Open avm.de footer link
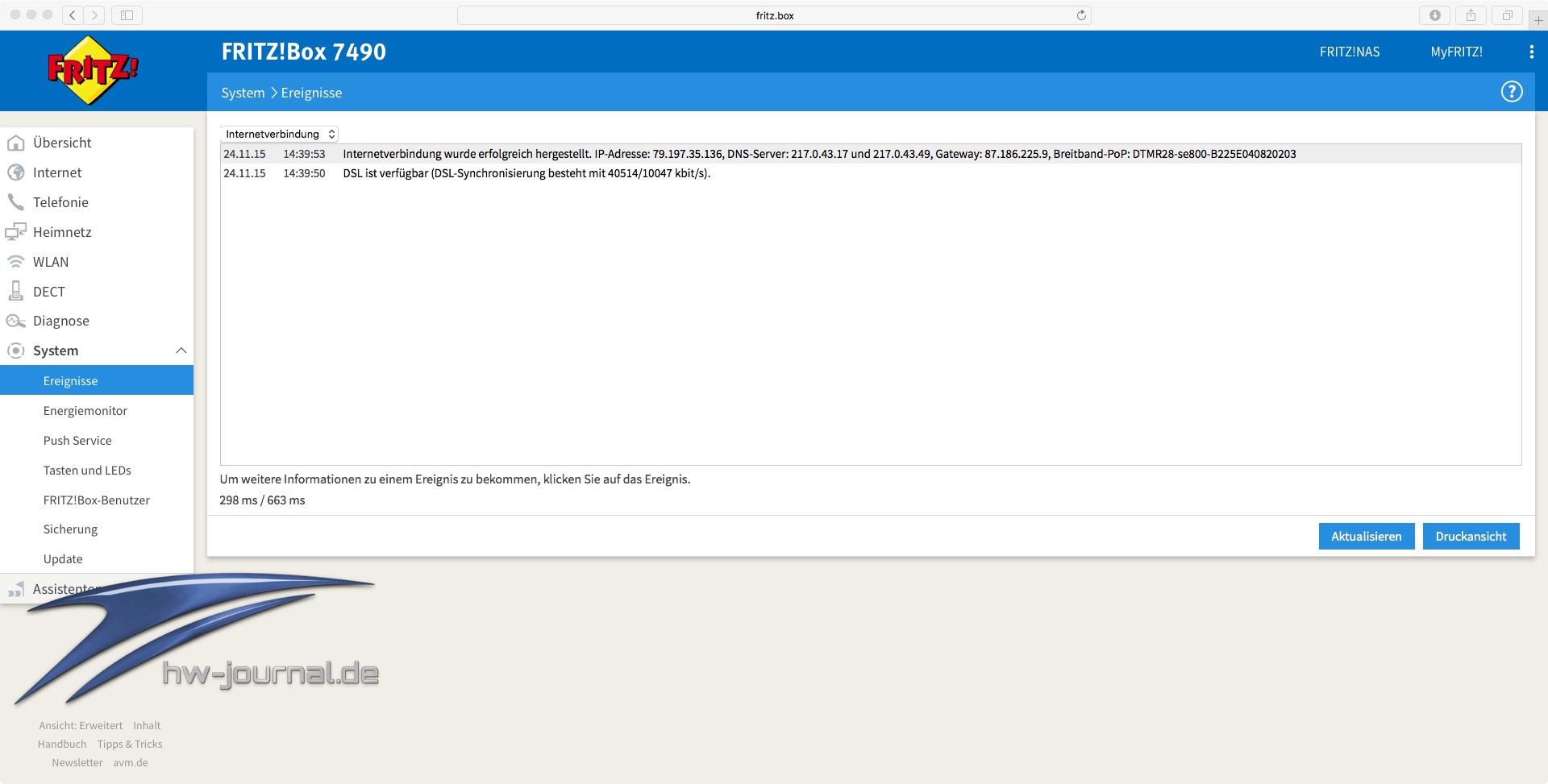Viewport: 1548px width, 784px height. 131,763
